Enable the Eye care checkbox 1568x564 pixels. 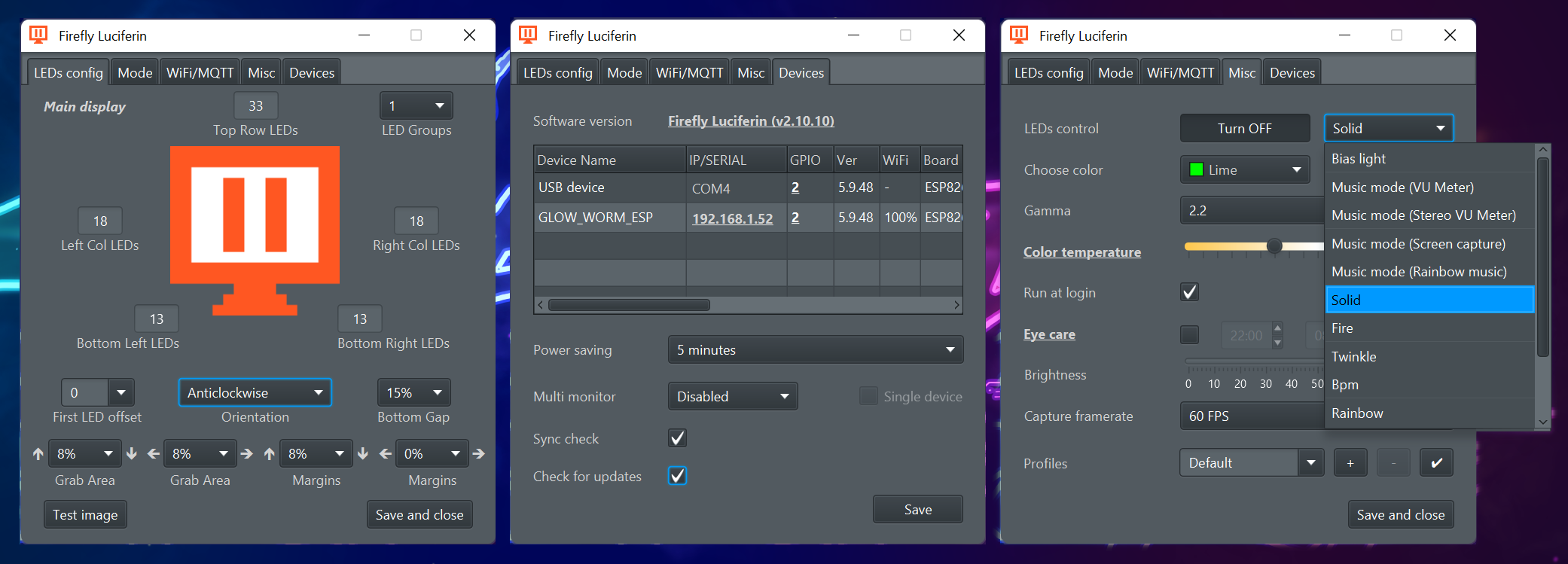tap(1189, 334)
